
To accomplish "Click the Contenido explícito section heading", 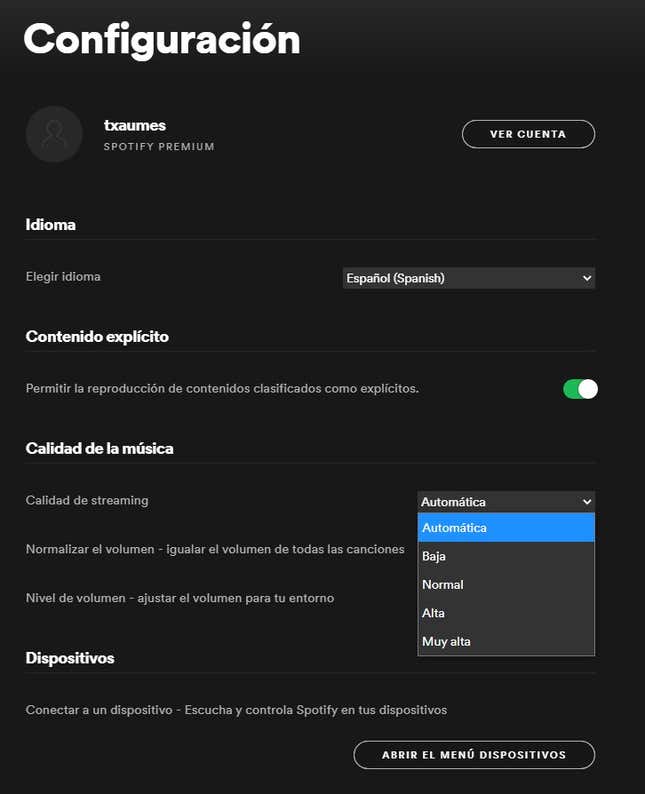I will 97,336.
